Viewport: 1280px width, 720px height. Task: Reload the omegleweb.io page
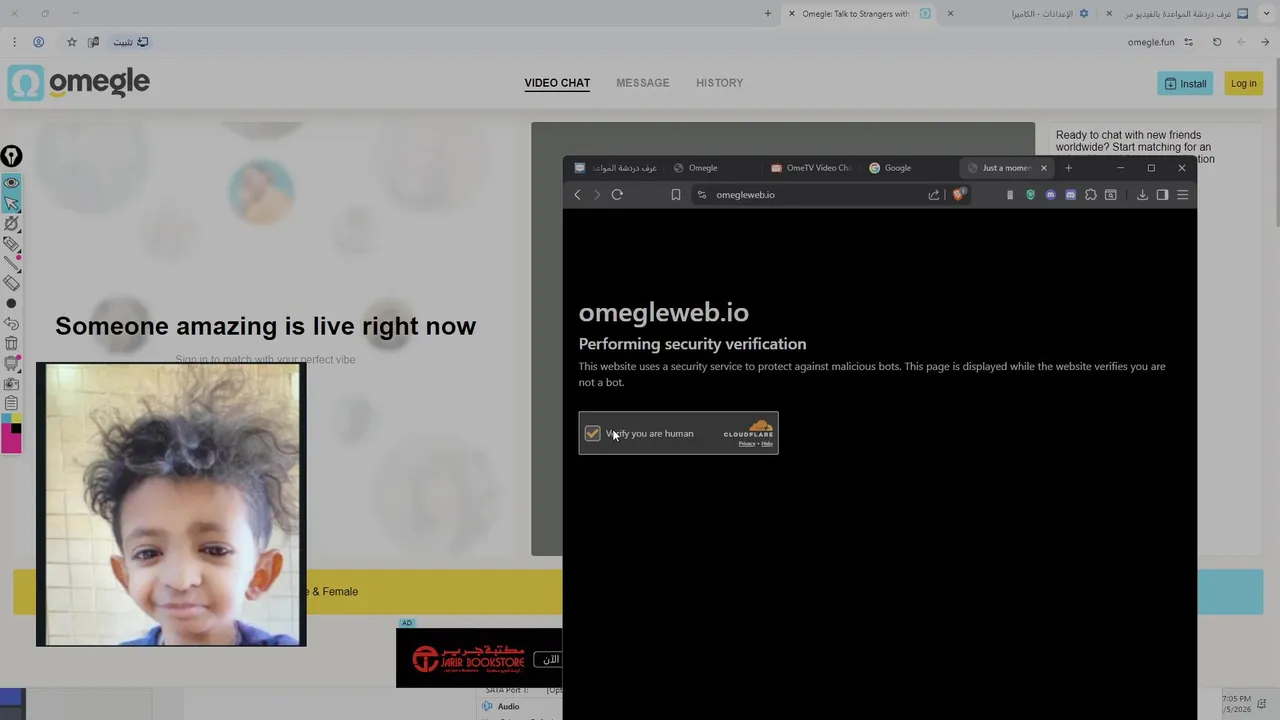click(617, 195)
